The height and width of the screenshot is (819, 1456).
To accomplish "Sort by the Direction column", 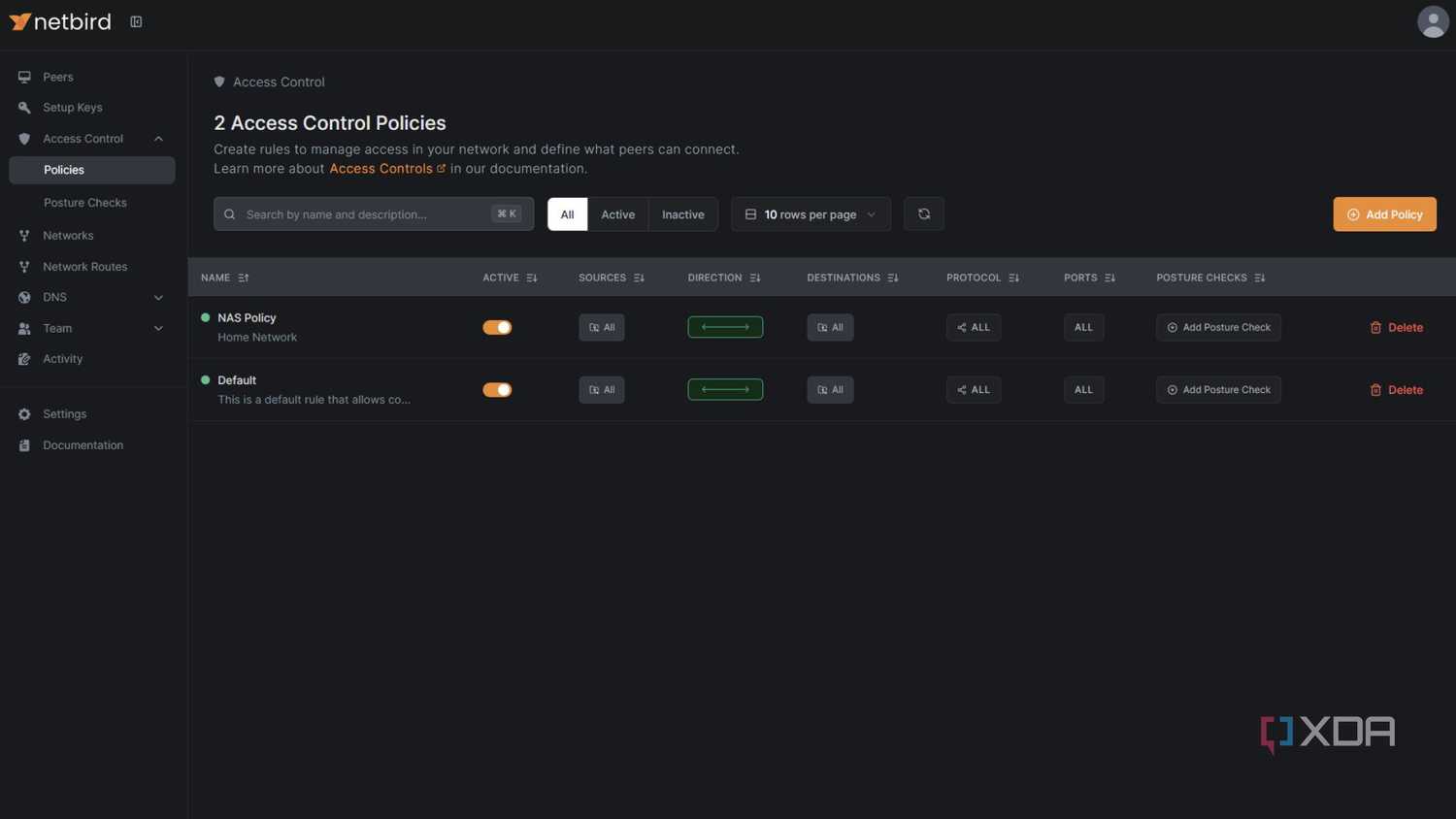I will tap(724, 278).
